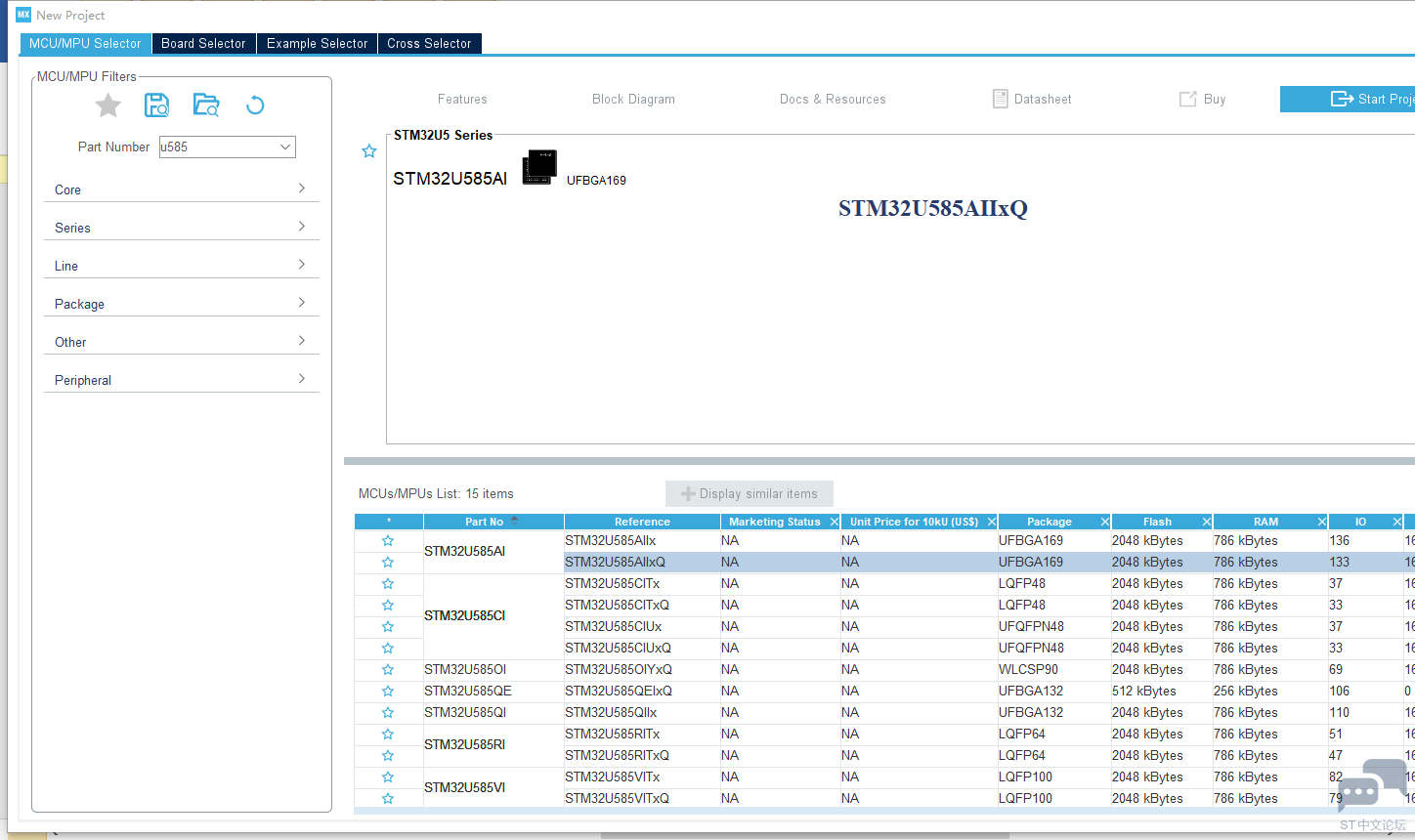The height and width of the screenshot is (840, 1415).
Task: Click the star for row STM32U585VITx
Action: (x=388, y=777)
